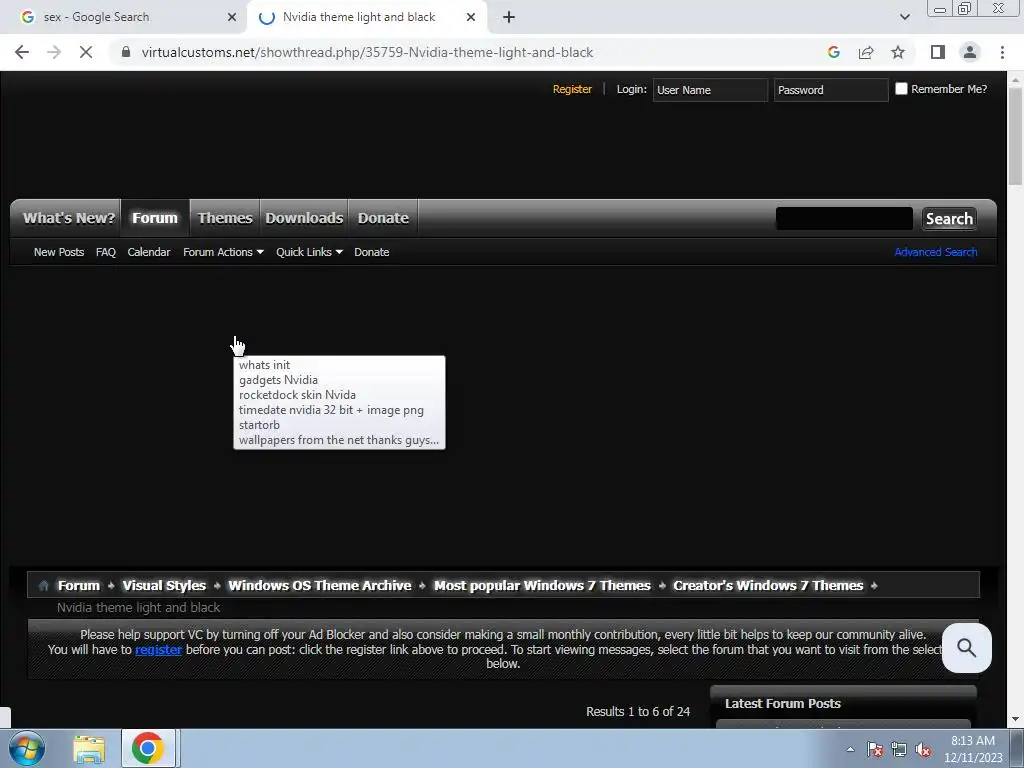
Task: Close the Nvidia theme tab
Action: pos(471,17)
